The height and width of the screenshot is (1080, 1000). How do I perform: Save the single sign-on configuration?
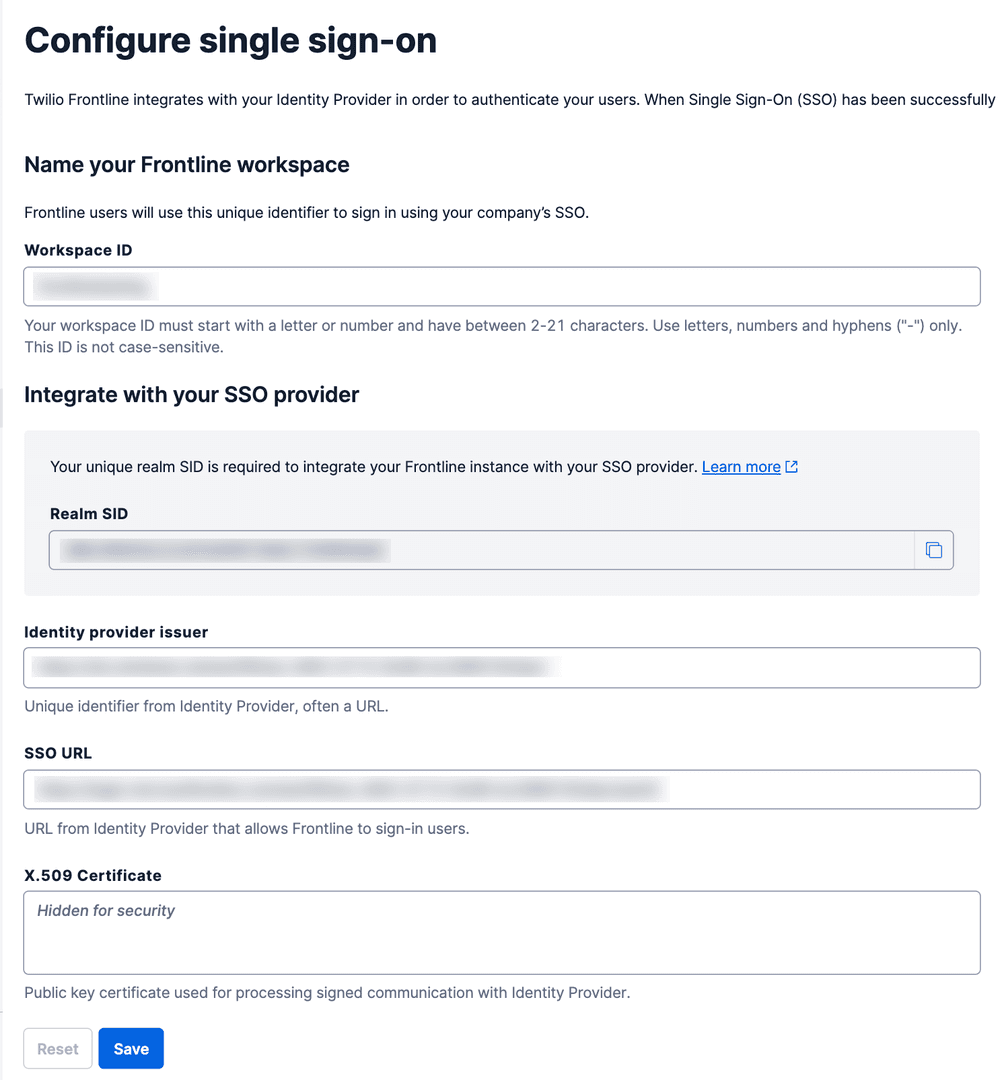(131, 1048)
